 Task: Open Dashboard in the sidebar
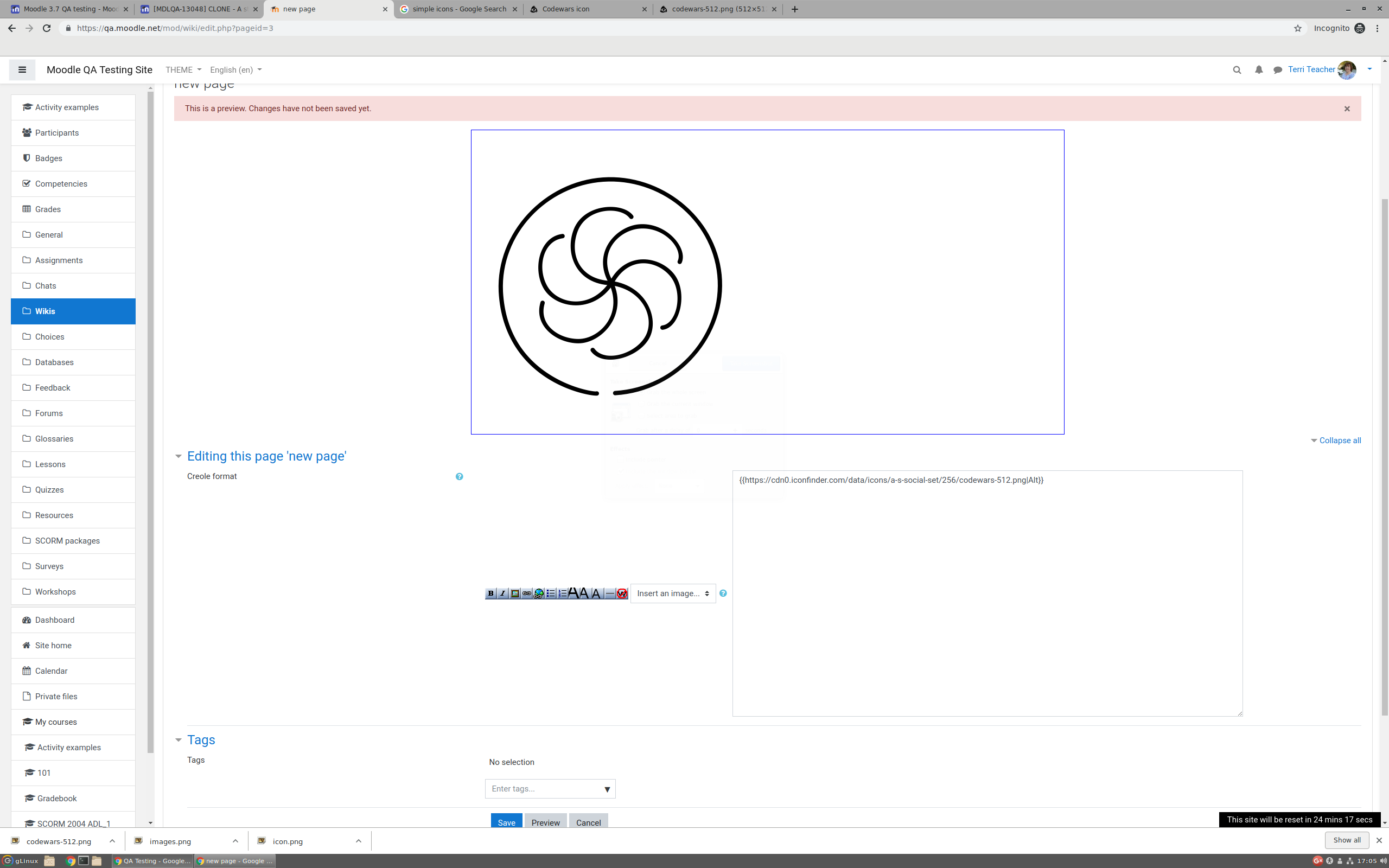73,620
